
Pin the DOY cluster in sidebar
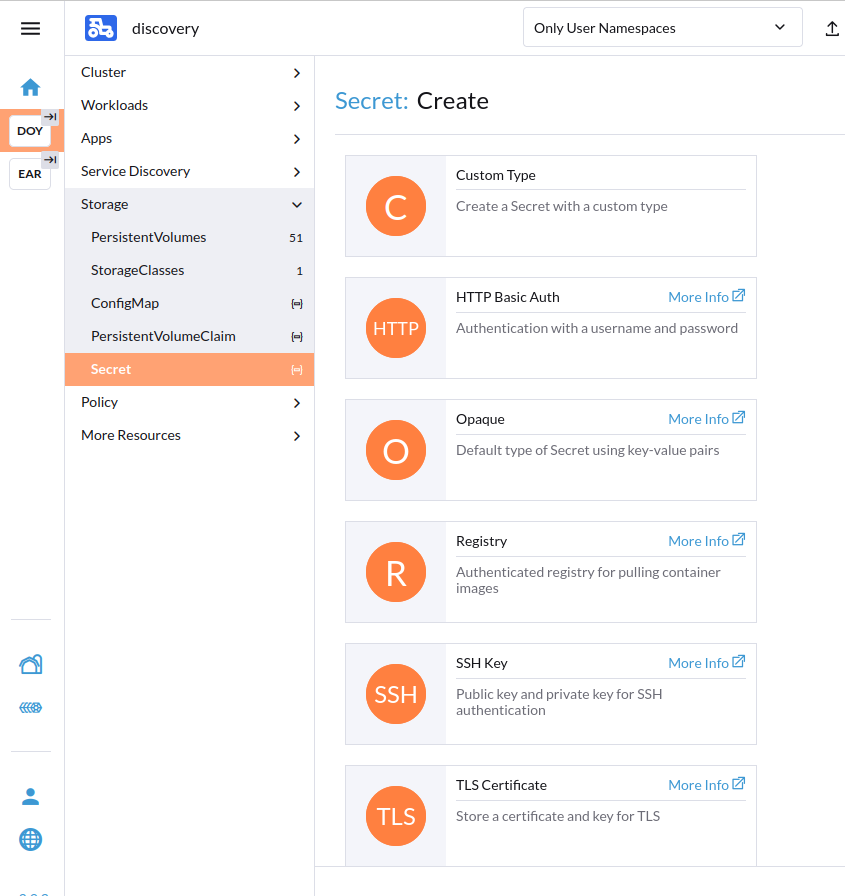coord(50,117)
